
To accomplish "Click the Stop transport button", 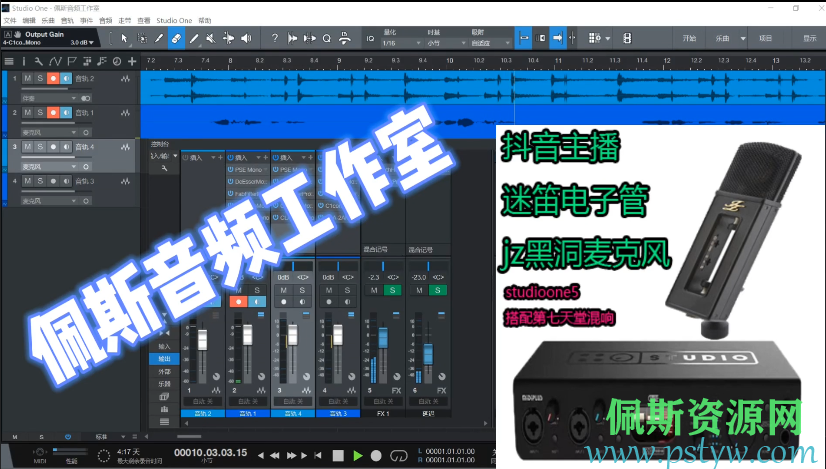I will click(338, 455).
